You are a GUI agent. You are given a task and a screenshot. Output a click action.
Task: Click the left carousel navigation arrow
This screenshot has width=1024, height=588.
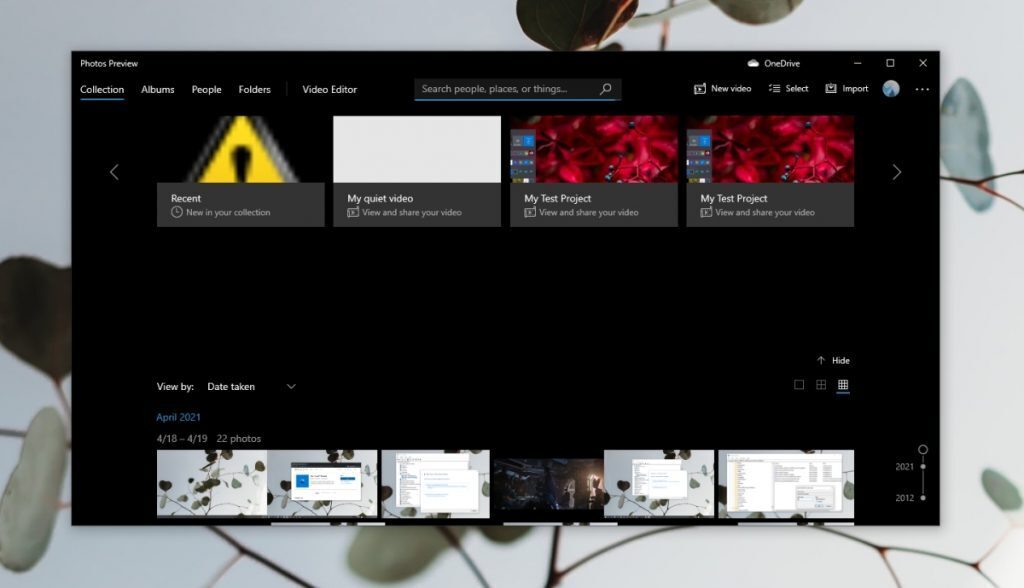pyautogui.click(x=114, y=172)
